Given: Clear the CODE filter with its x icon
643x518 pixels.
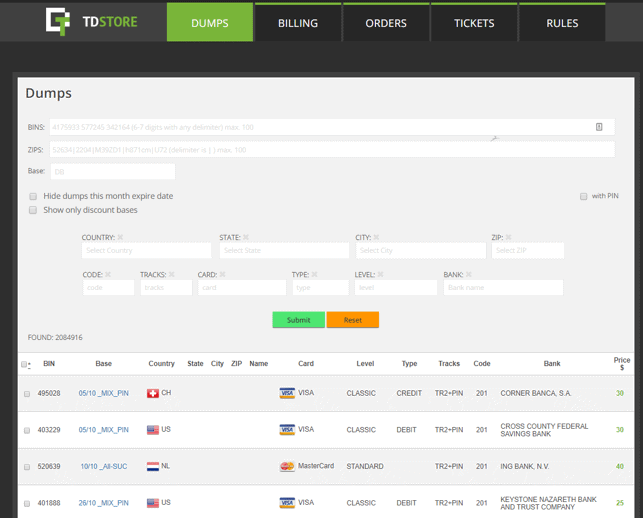Looking at the screenshot, I should tap(108, 274).
